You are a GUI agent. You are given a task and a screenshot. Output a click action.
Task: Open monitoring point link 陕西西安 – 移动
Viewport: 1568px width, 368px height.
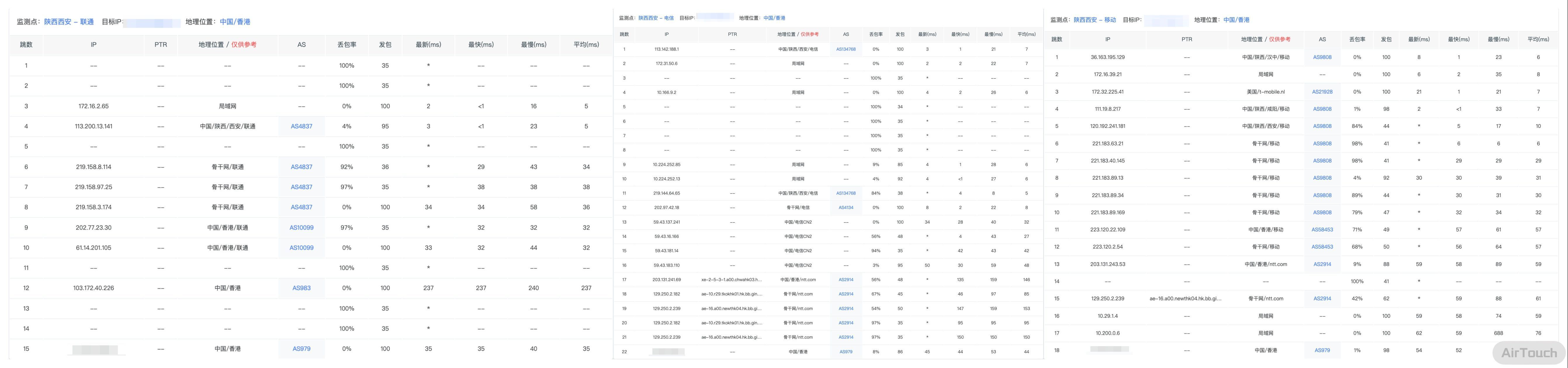(1094, 20)
